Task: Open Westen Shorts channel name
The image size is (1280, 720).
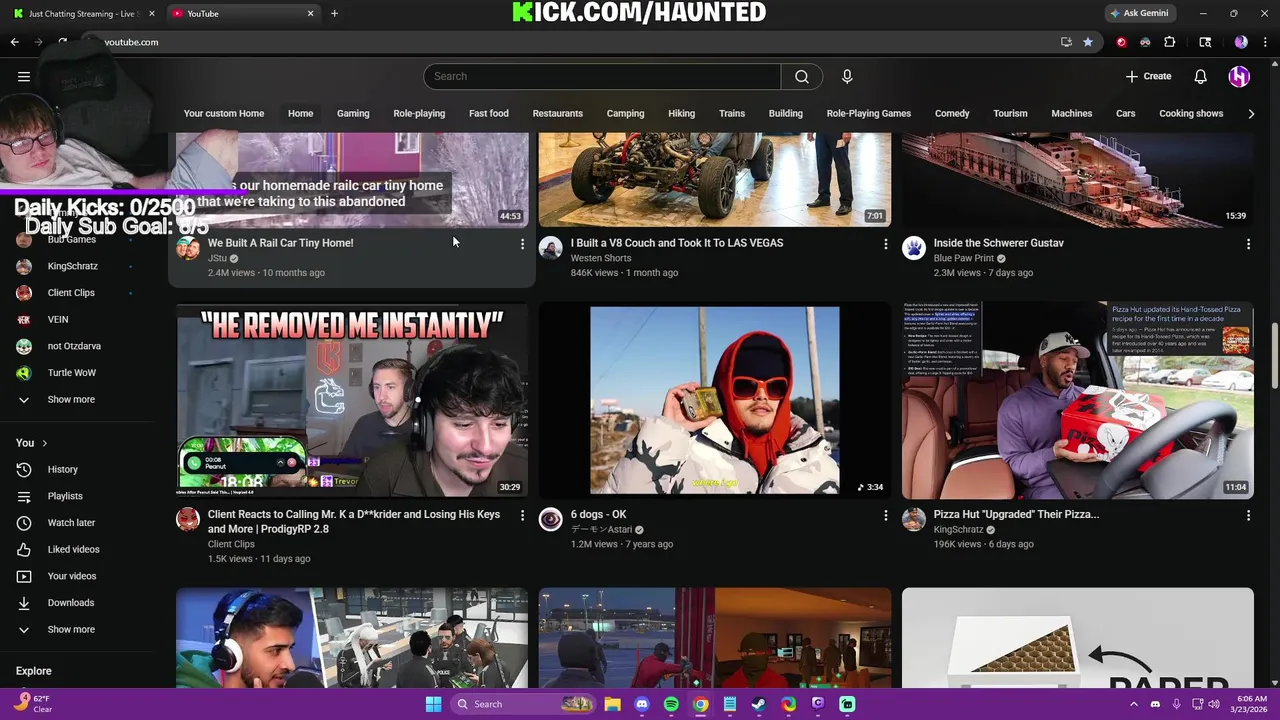Action: click(601, 258)
